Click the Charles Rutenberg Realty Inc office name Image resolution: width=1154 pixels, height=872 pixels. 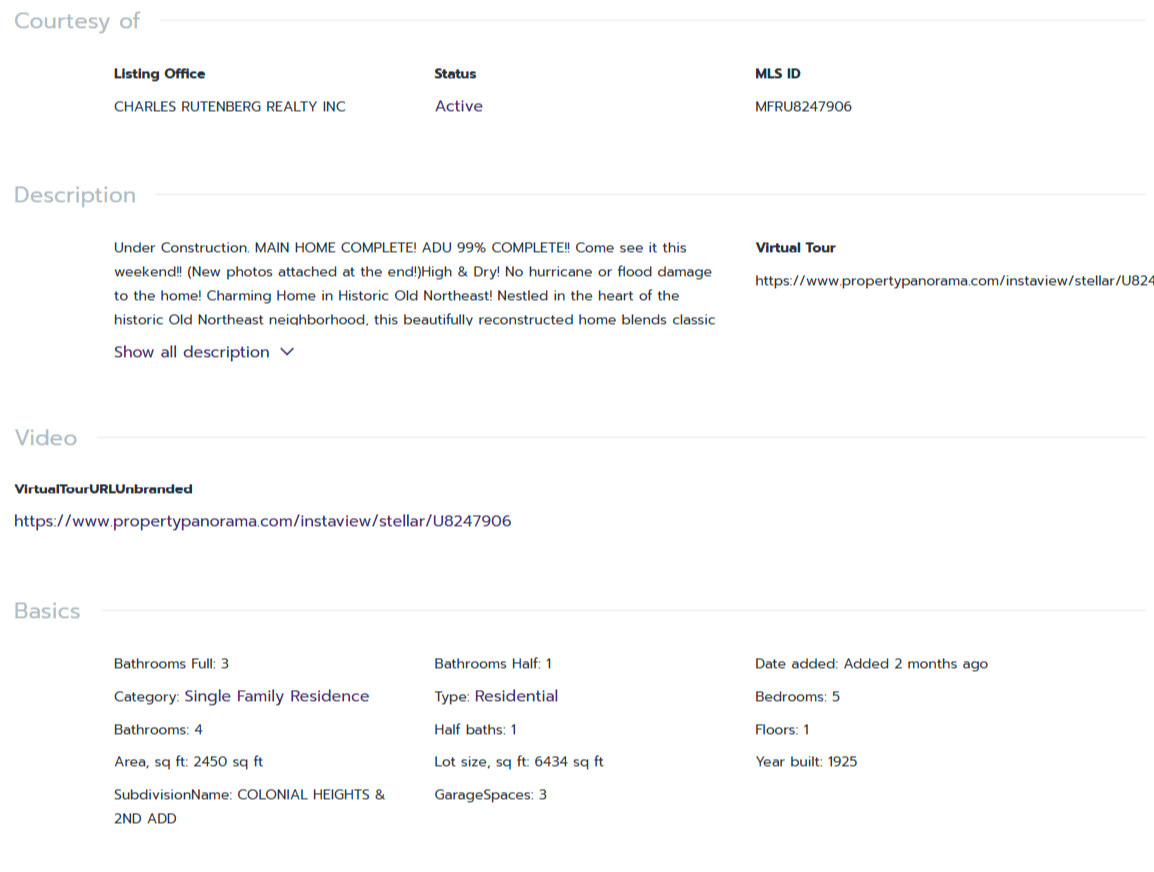click(x=229, y=106)
